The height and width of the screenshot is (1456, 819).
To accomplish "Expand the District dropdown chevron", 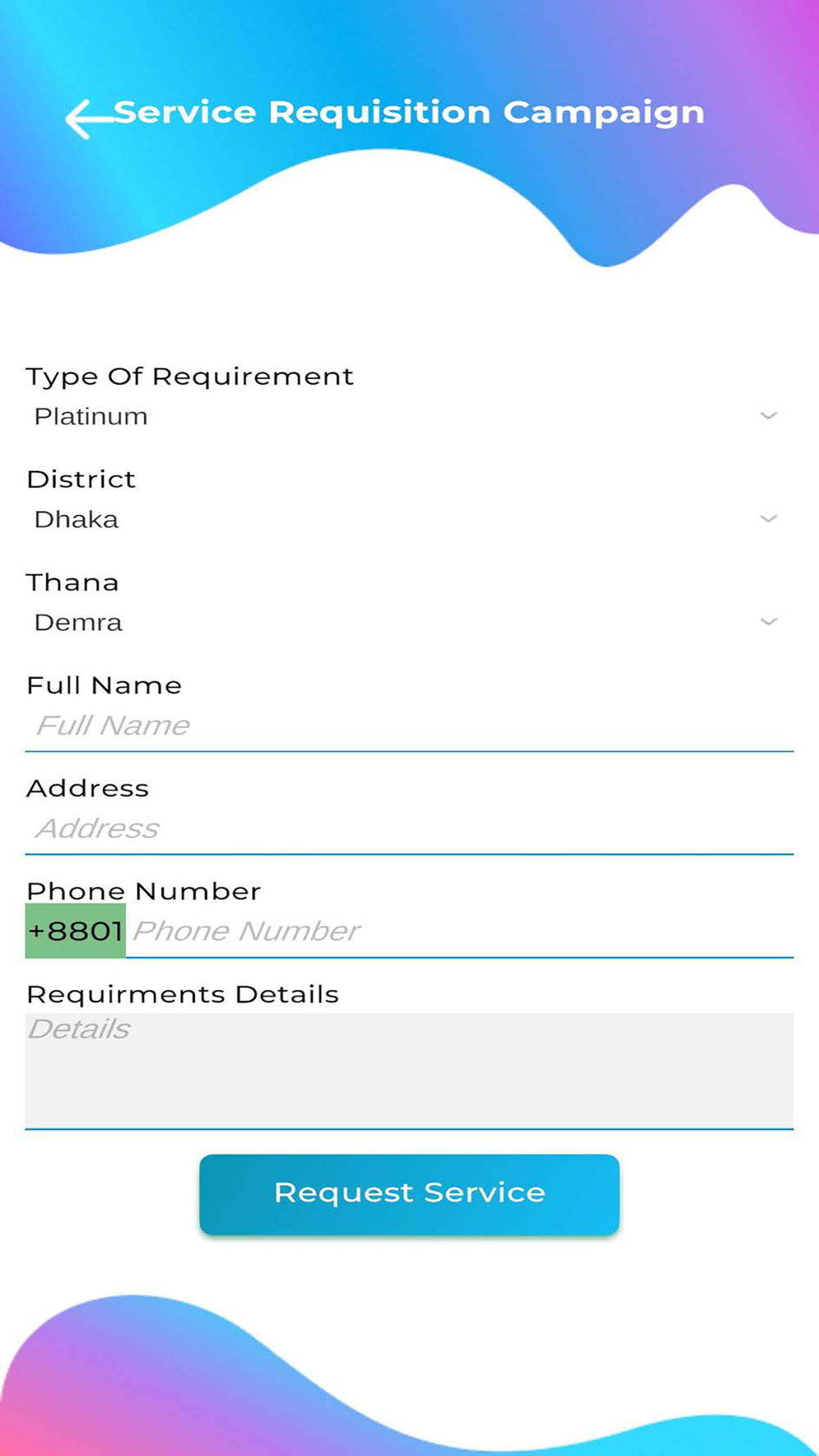I will point(768,518).
